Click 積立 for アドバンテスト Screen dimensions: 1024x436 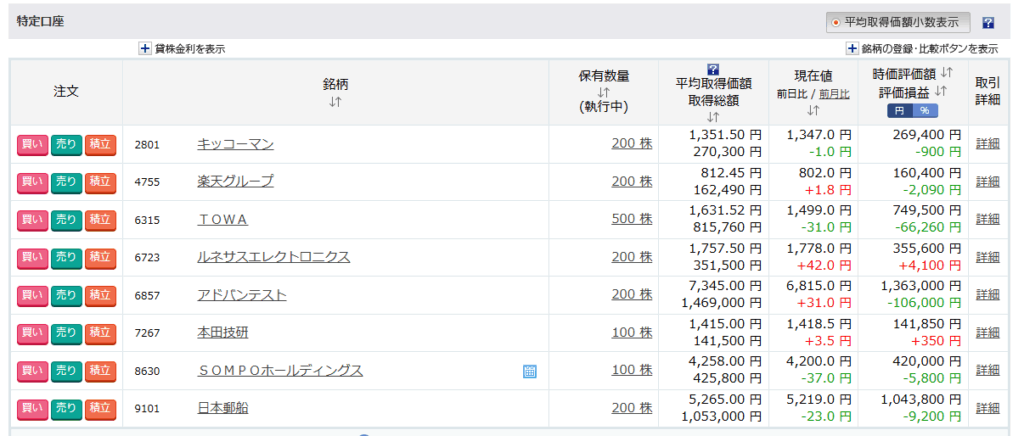[100, 295]
